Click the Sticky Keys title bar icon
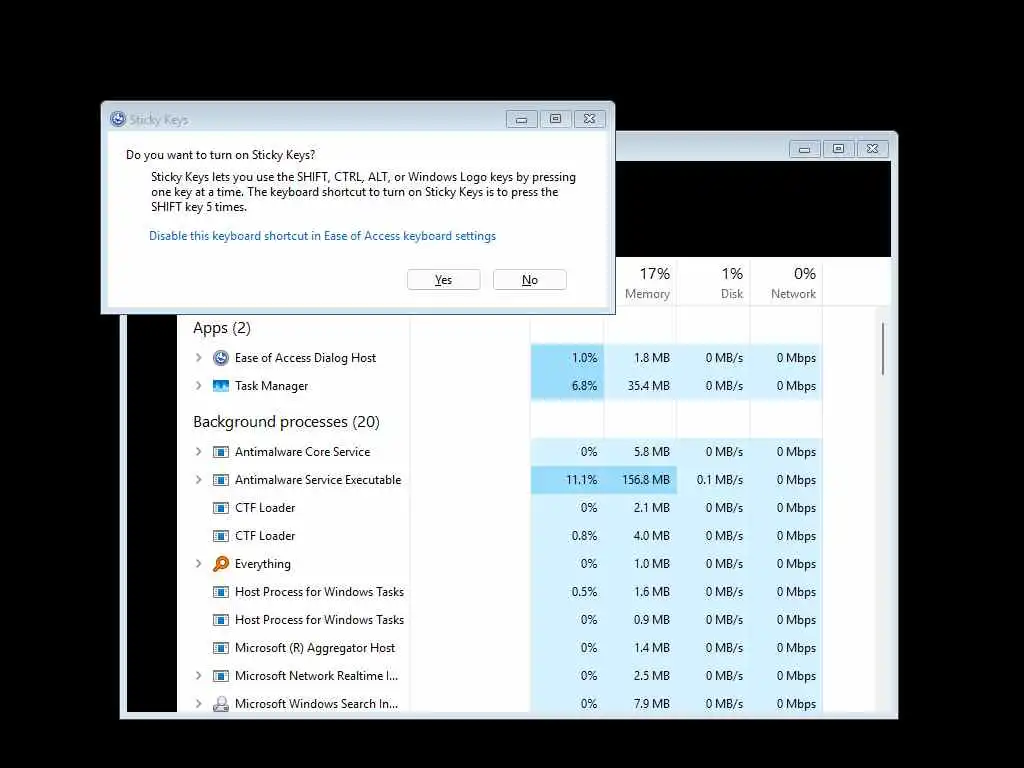Screen dimensions: 1024x768 (118, 119)
